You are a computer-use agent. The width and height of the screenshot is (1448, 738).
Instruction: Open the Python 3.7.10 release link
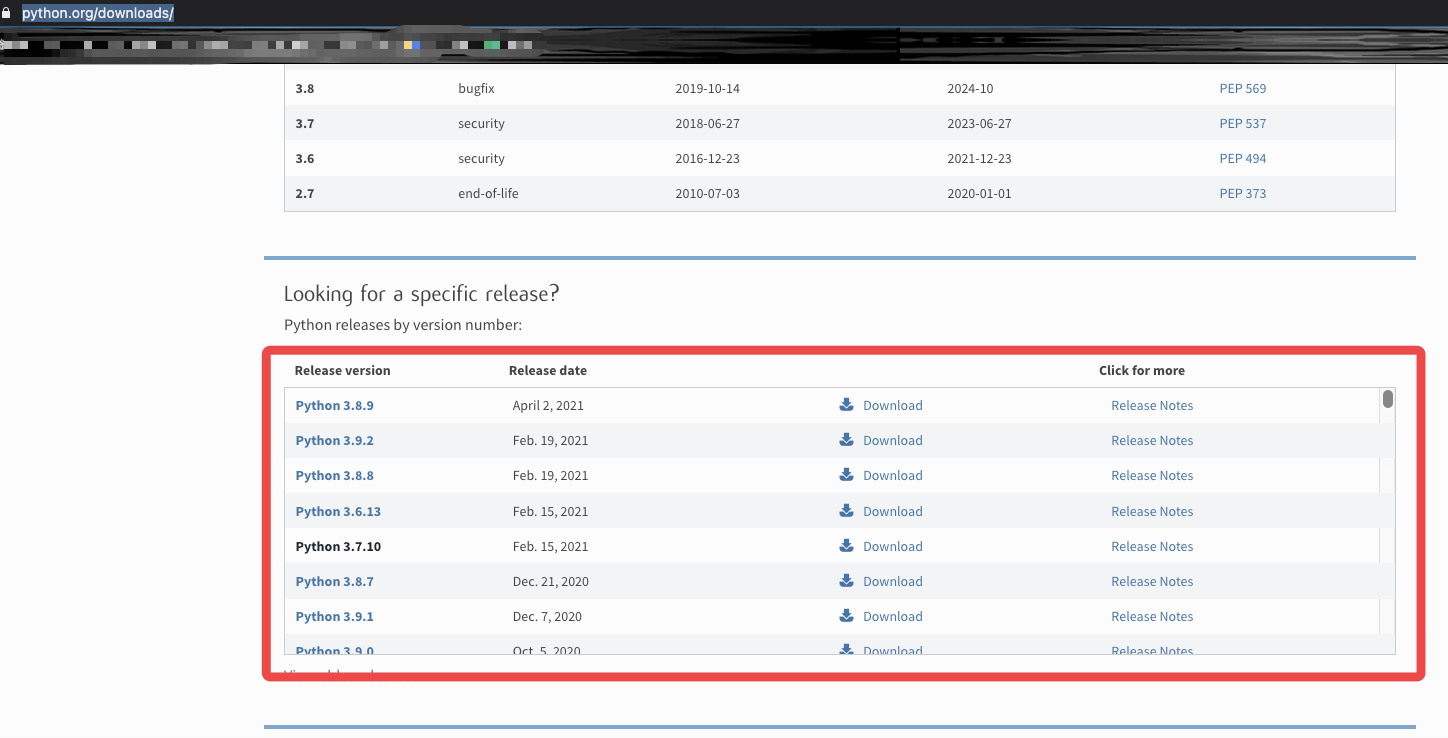point(338,546)
